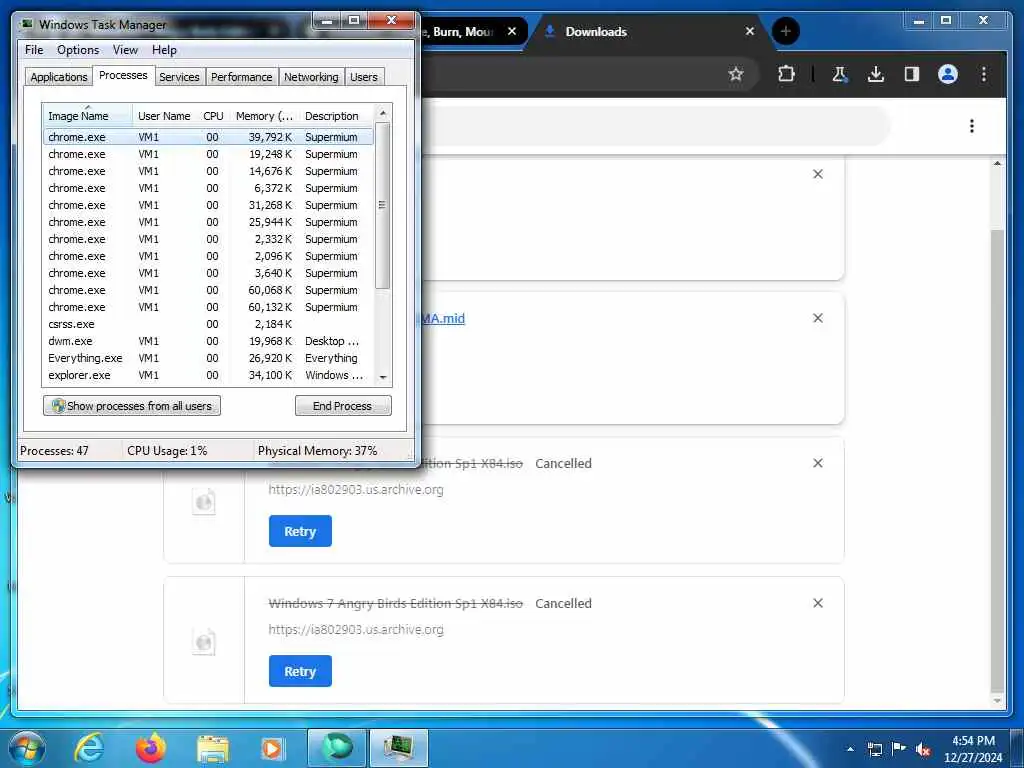The image size is (1024, 768).
Task: Click process list scroll down arrow
Action: pyautogui.click(x=383, y=377)
